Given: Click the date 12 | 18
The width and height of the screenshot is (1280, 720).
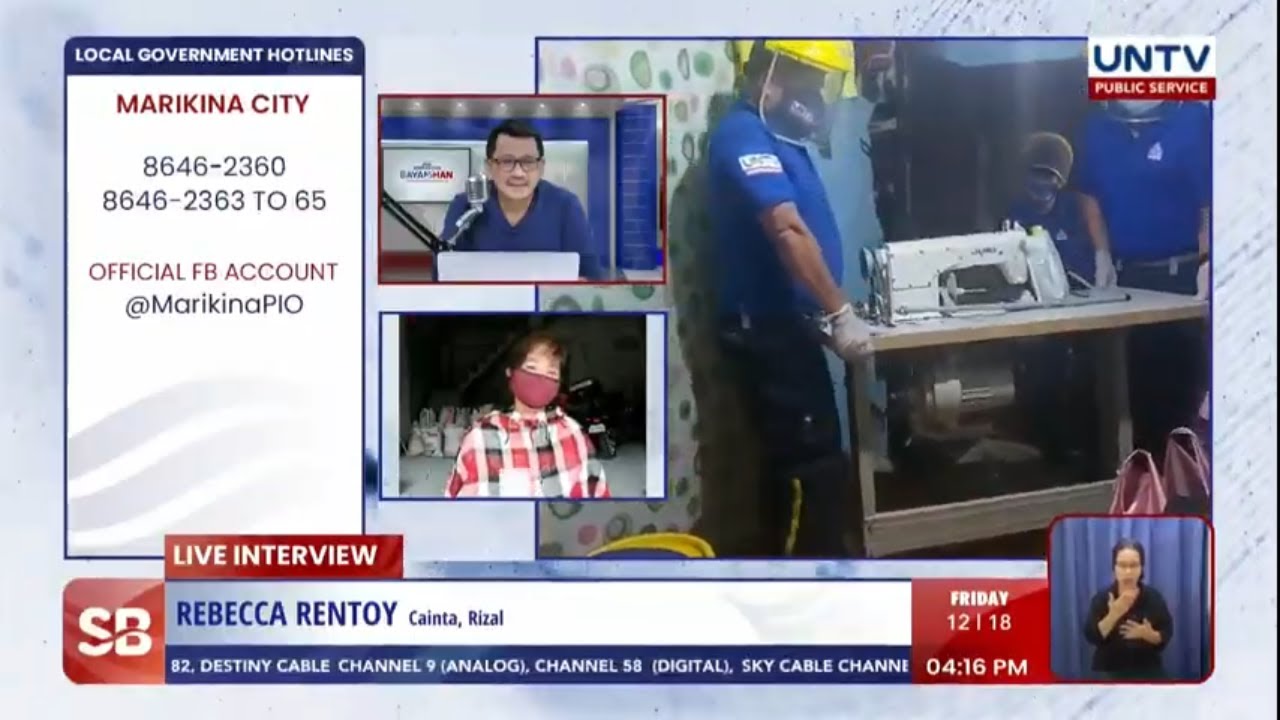Looking at the screenshot, I should tap(979, 622).
